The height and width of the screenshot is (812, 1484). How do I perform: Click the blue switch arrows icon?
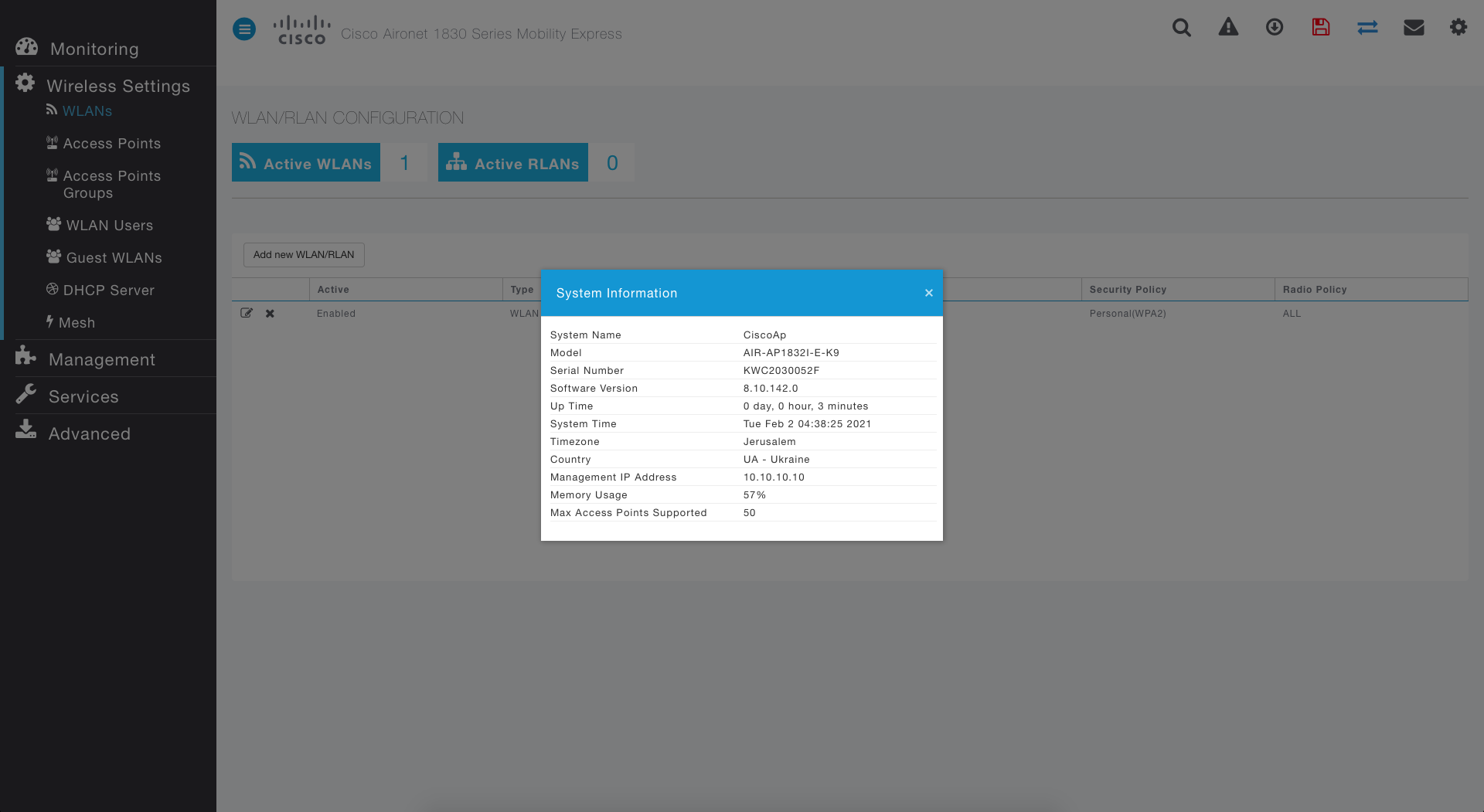pos(1367,28)
